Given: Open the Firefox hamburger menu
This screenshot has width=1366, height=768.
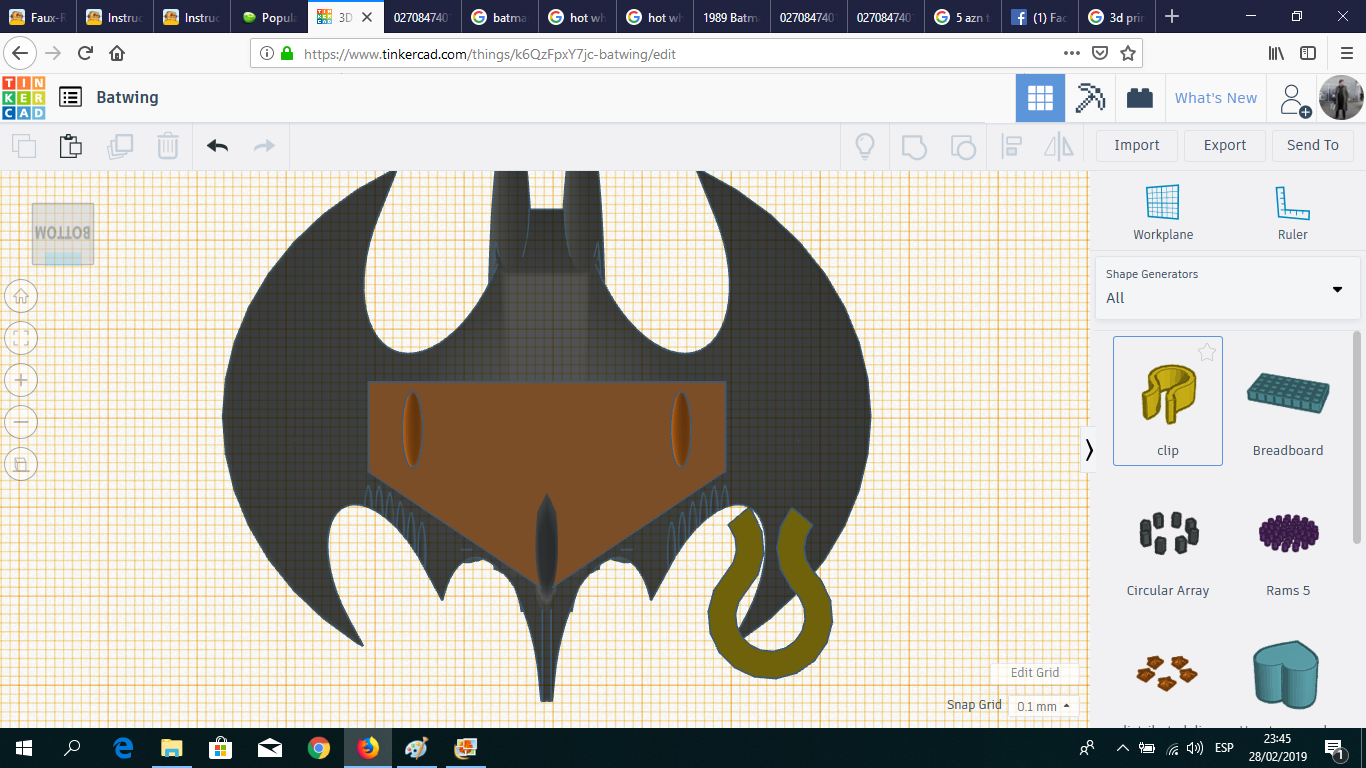Looking at the screenshot, I should (1346, 53).
